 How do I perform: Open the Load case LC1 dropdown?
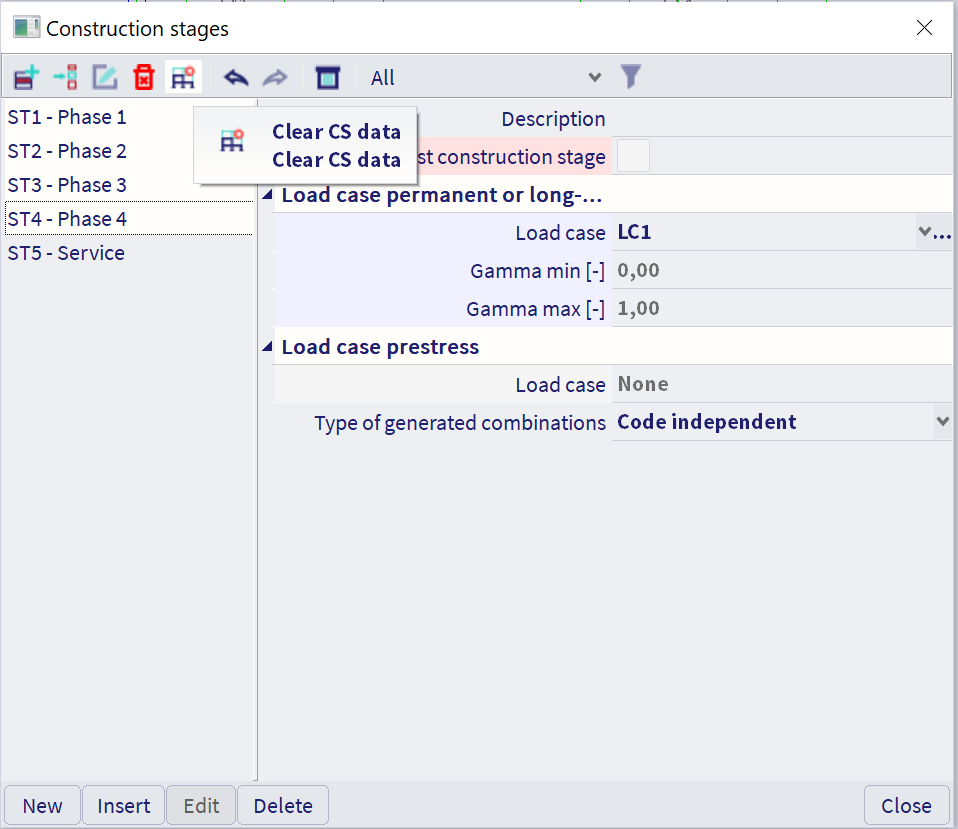[x=924, y=232]
